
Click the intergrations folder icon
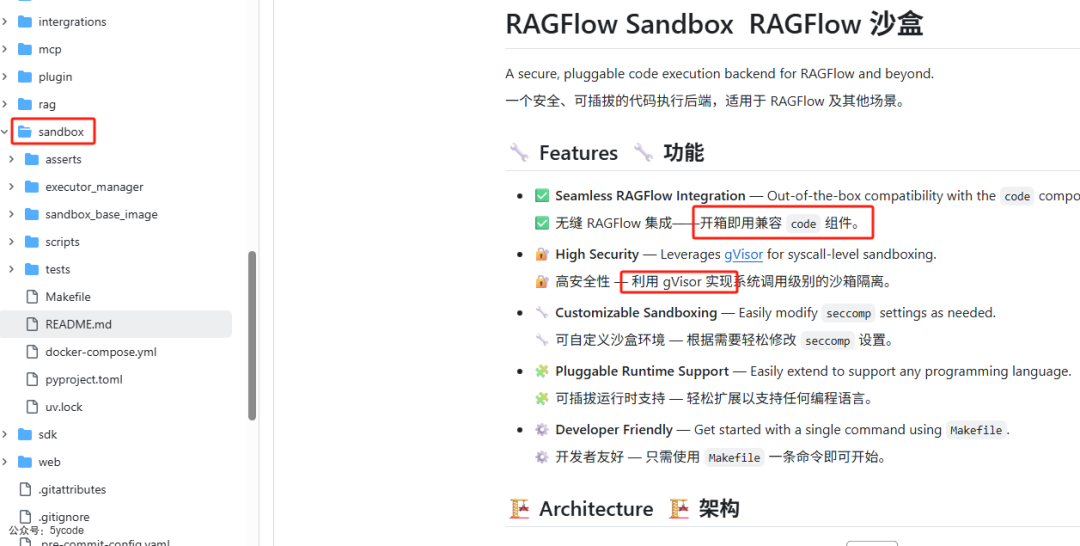[25, 21]
